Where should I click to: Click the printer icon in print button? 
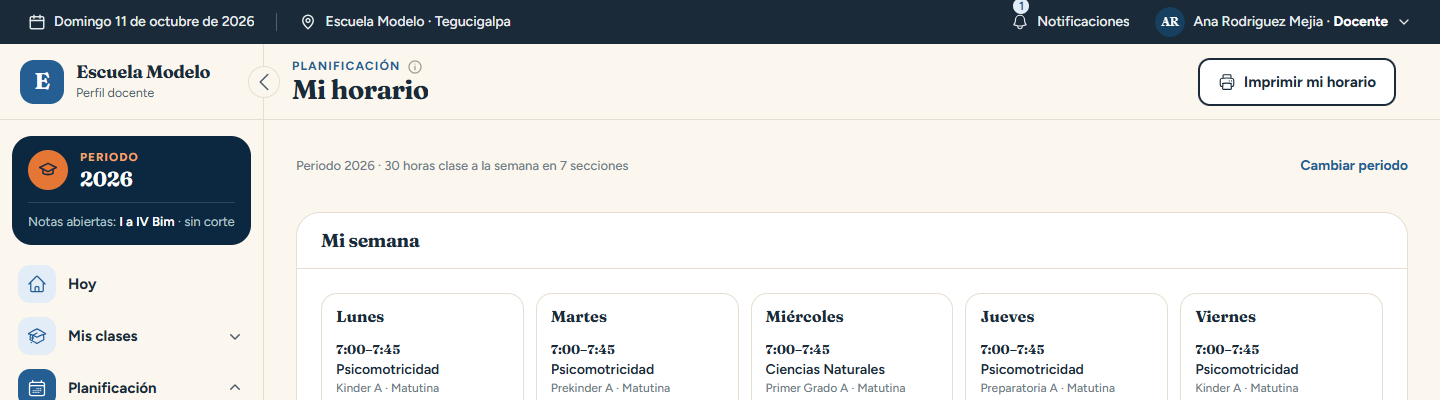pos(1227,82)
